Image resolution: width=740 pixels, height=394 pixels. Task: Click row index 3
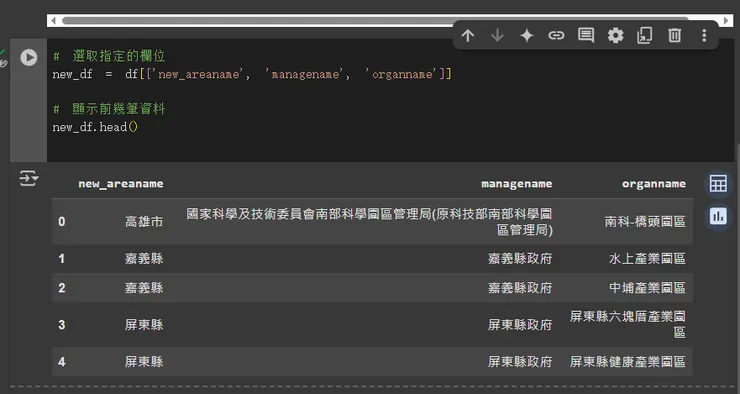pos(62,325)
